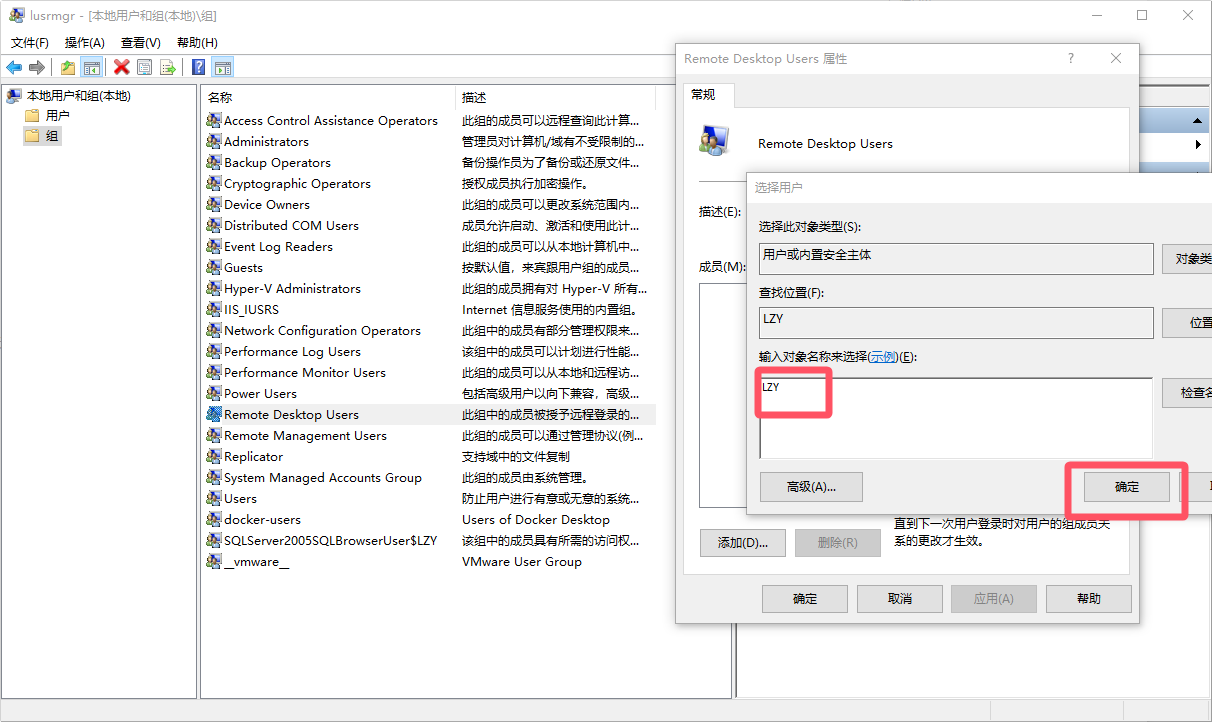Select Remote Desktop Users row in list

tap(430, 415)
